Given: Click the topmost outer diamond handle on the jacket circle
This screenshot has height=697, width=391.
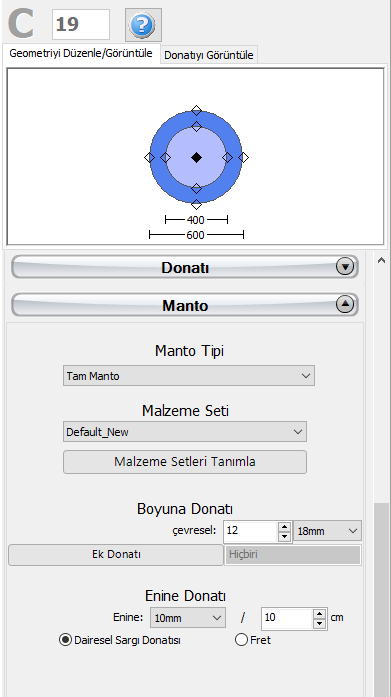Looking at the screenshot, I should tap(196, 110).
